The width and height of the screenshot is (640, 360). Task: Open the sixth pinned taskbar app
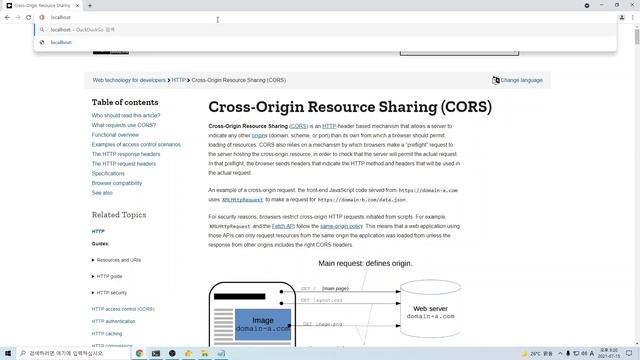pyautogui.click(x=221, y=353)
